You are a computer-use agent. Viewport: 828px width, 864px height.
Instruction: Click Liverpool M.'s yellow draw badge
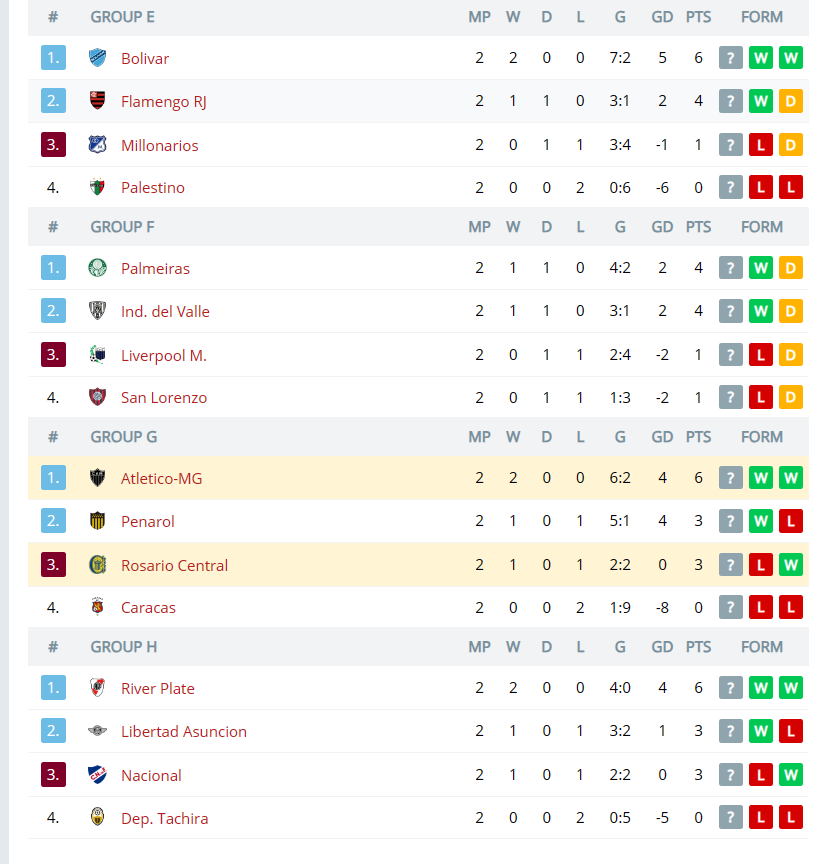point(791,355)
